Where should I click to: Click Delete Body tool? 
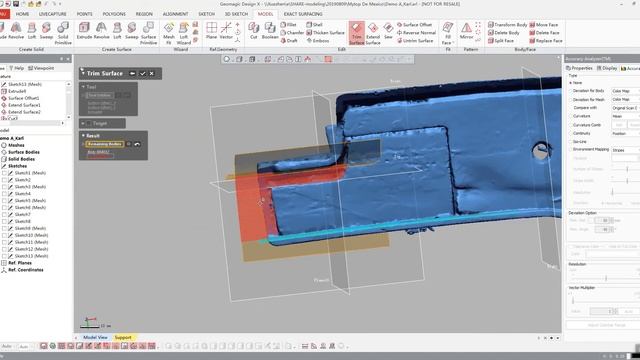pyautogui.click(x=504, y=33)
